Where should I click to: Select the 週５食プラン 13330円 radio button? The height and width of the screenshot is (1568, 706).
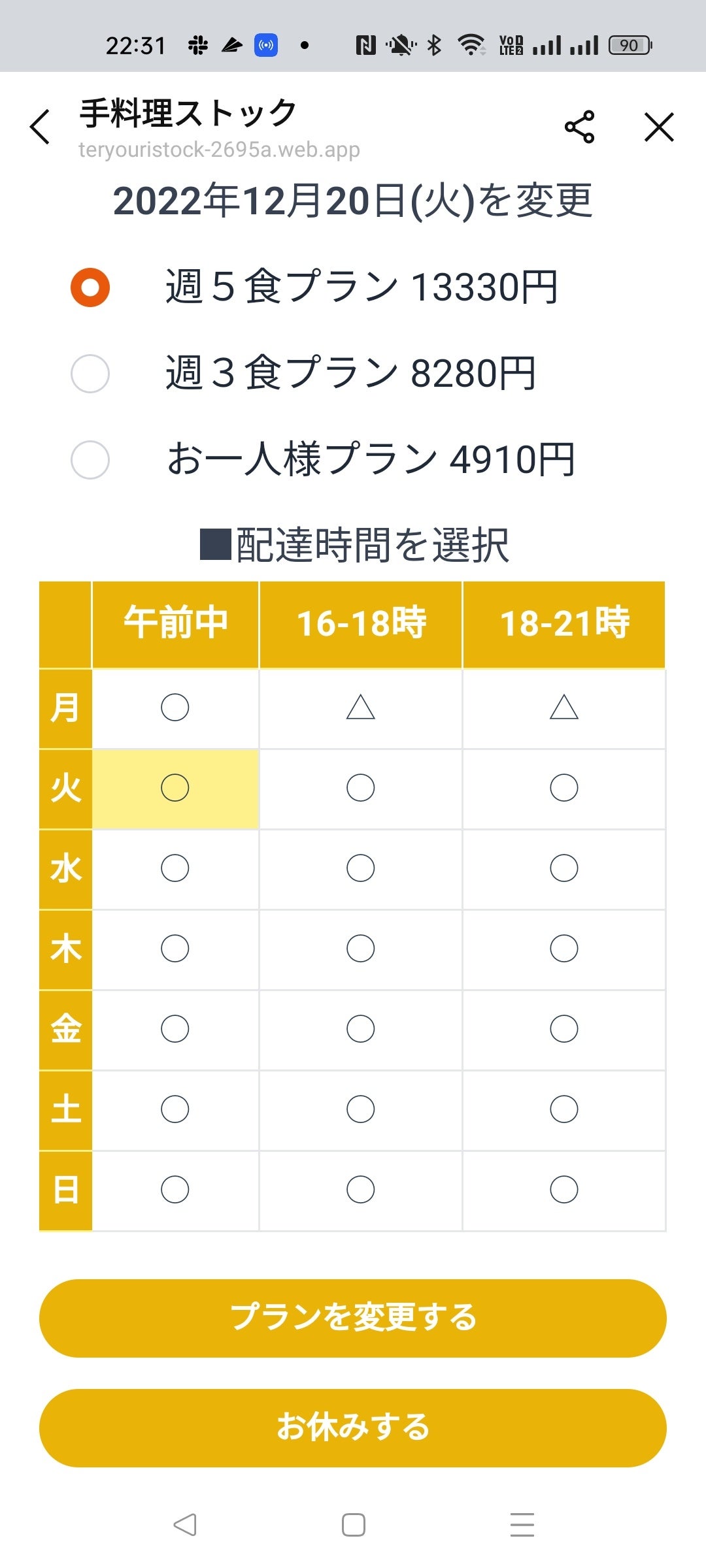[90, 287]
